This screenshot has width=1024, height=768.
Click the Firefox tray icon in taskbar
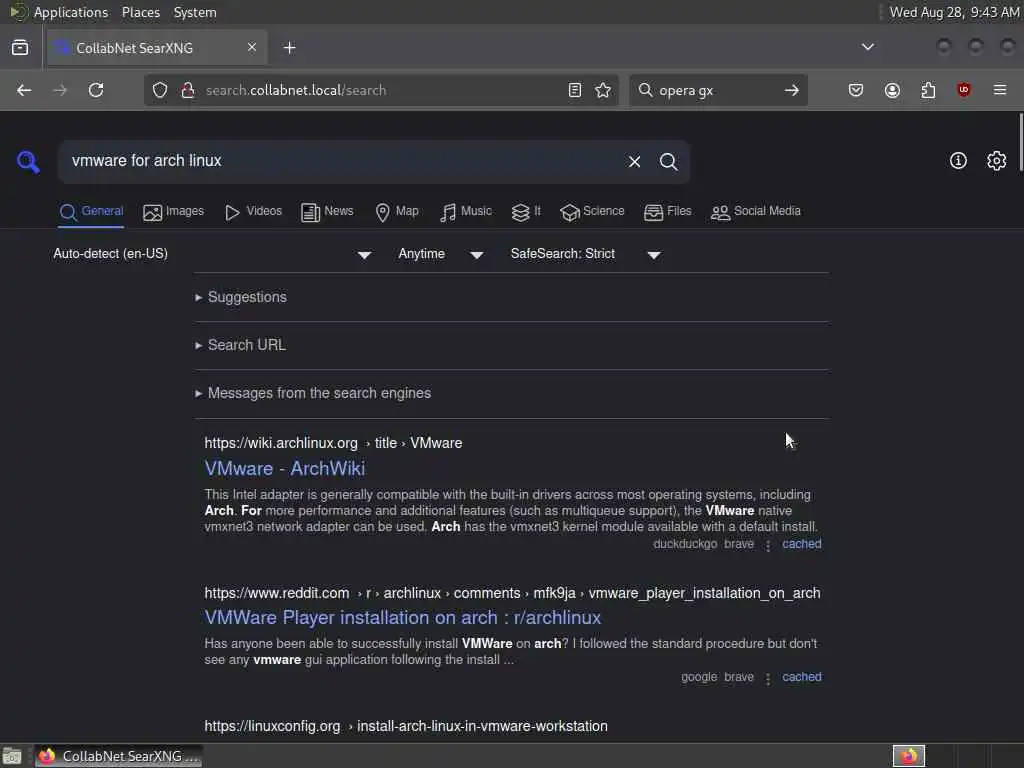pyautogui.click(x=908, y=756)
